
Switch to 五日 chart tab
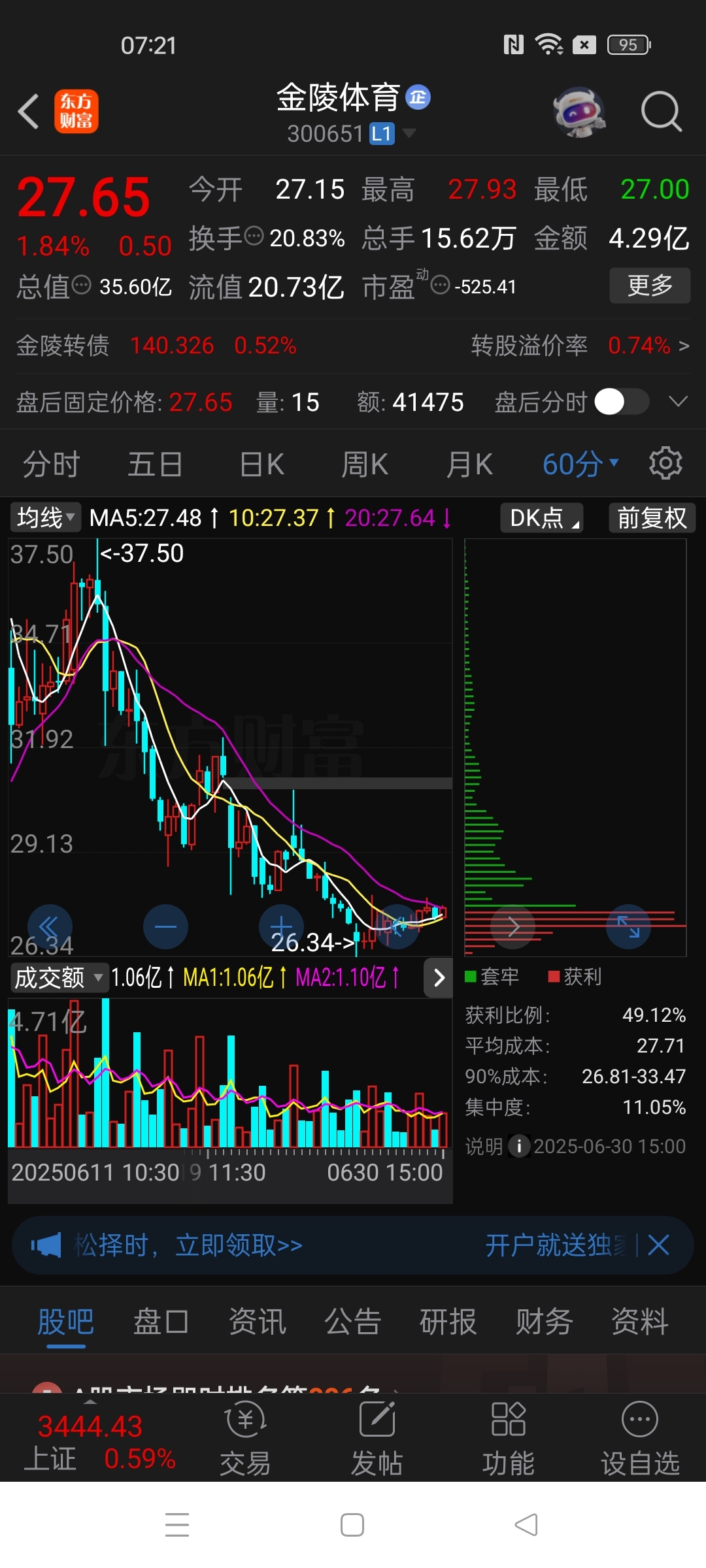155,465
